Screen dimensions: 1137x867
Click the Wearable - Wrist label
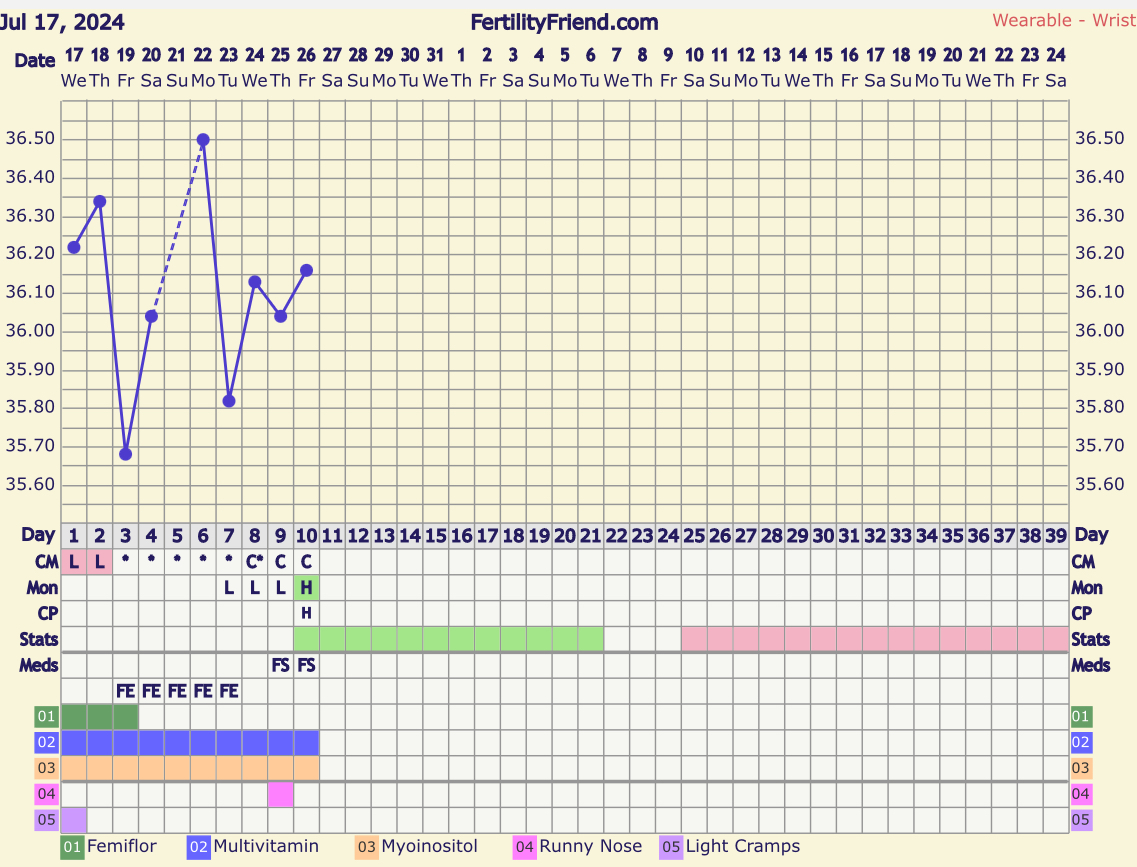tap(1064, 20)
